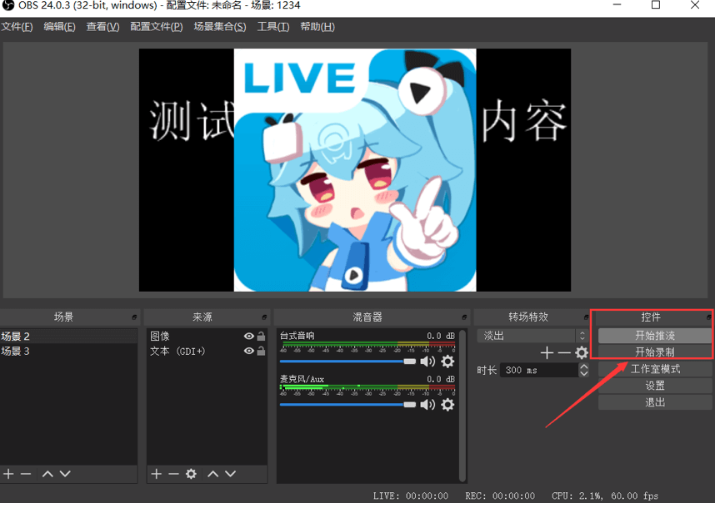Click the REC: 00:00:00 status text
The height and width of the screenshot is (505, 715).
[500, 496]
